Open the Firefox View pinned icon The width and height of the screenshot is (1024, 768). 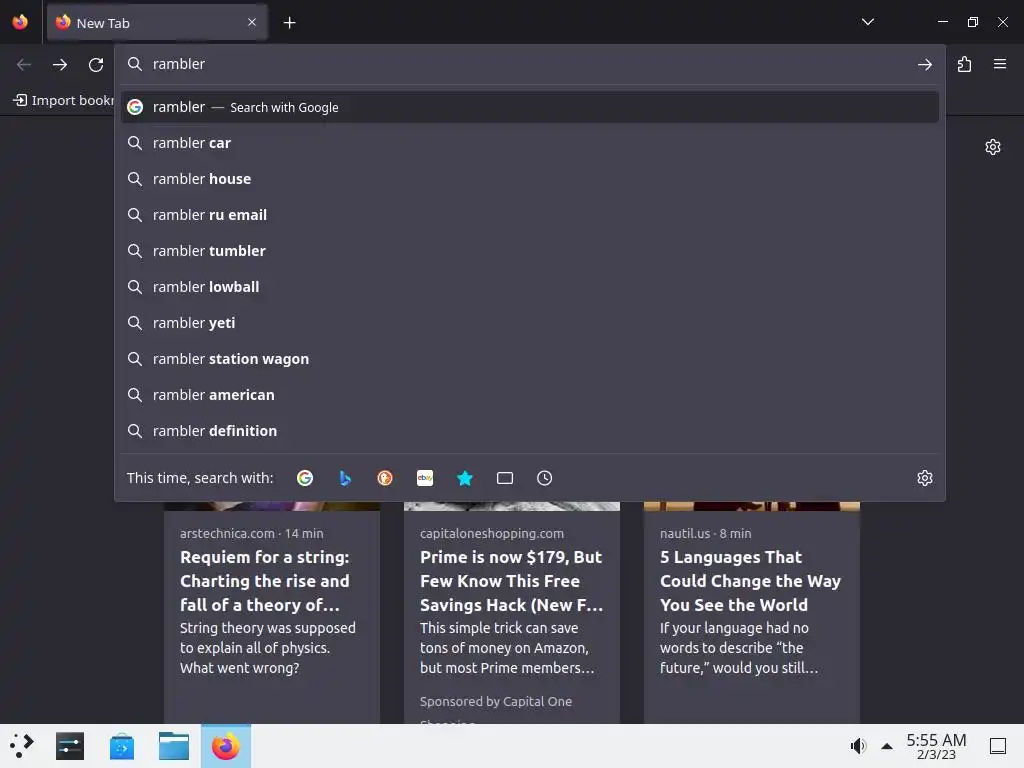[20, 22]
